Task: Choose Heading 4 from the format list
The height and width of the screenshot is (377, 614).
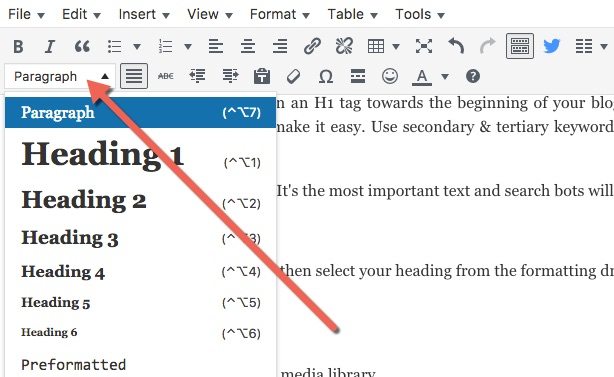Action: [141, 272]
